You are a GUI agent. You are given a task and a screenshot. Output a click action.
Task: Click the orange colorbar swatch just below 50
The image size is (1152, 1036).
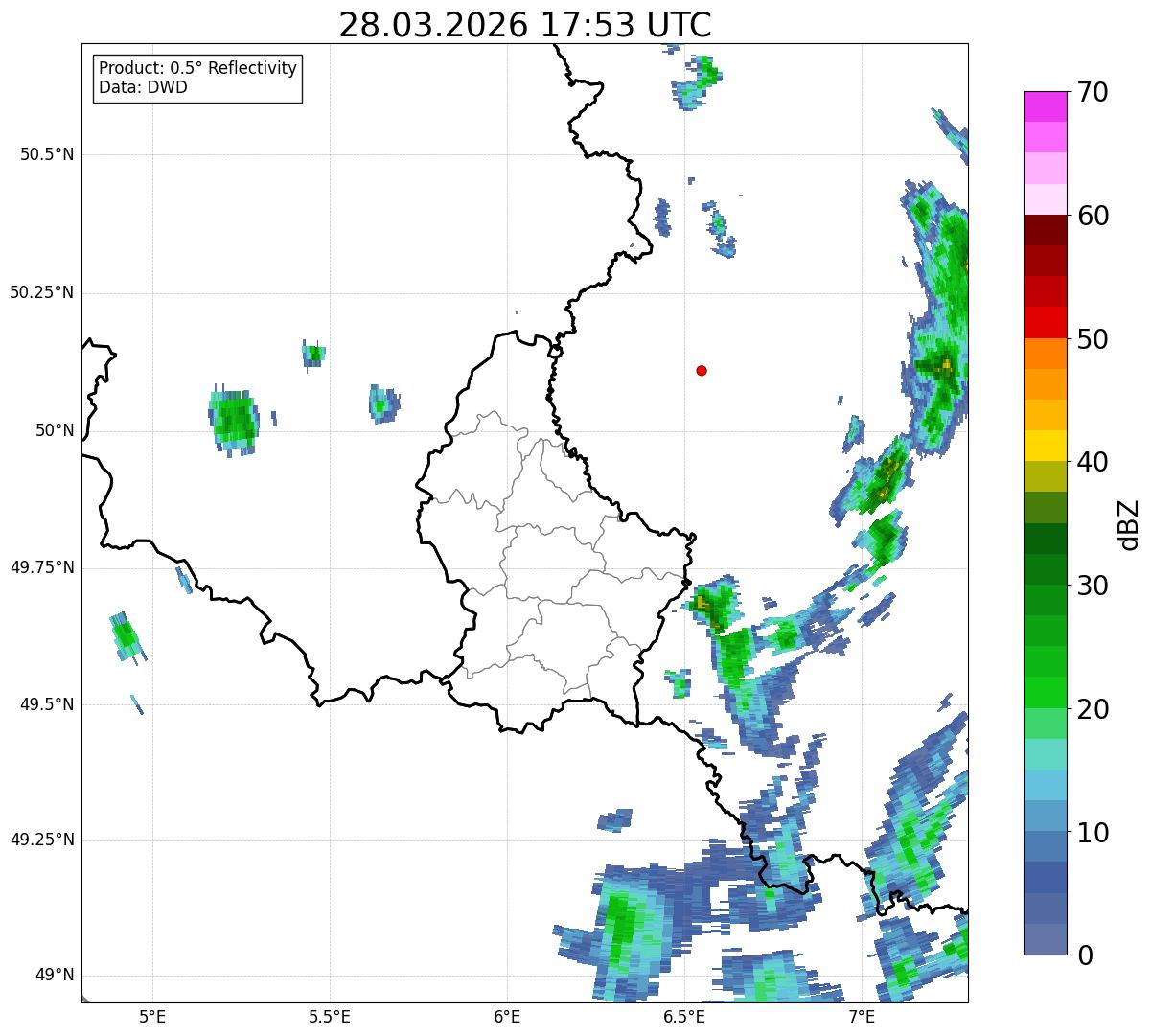1045,354
